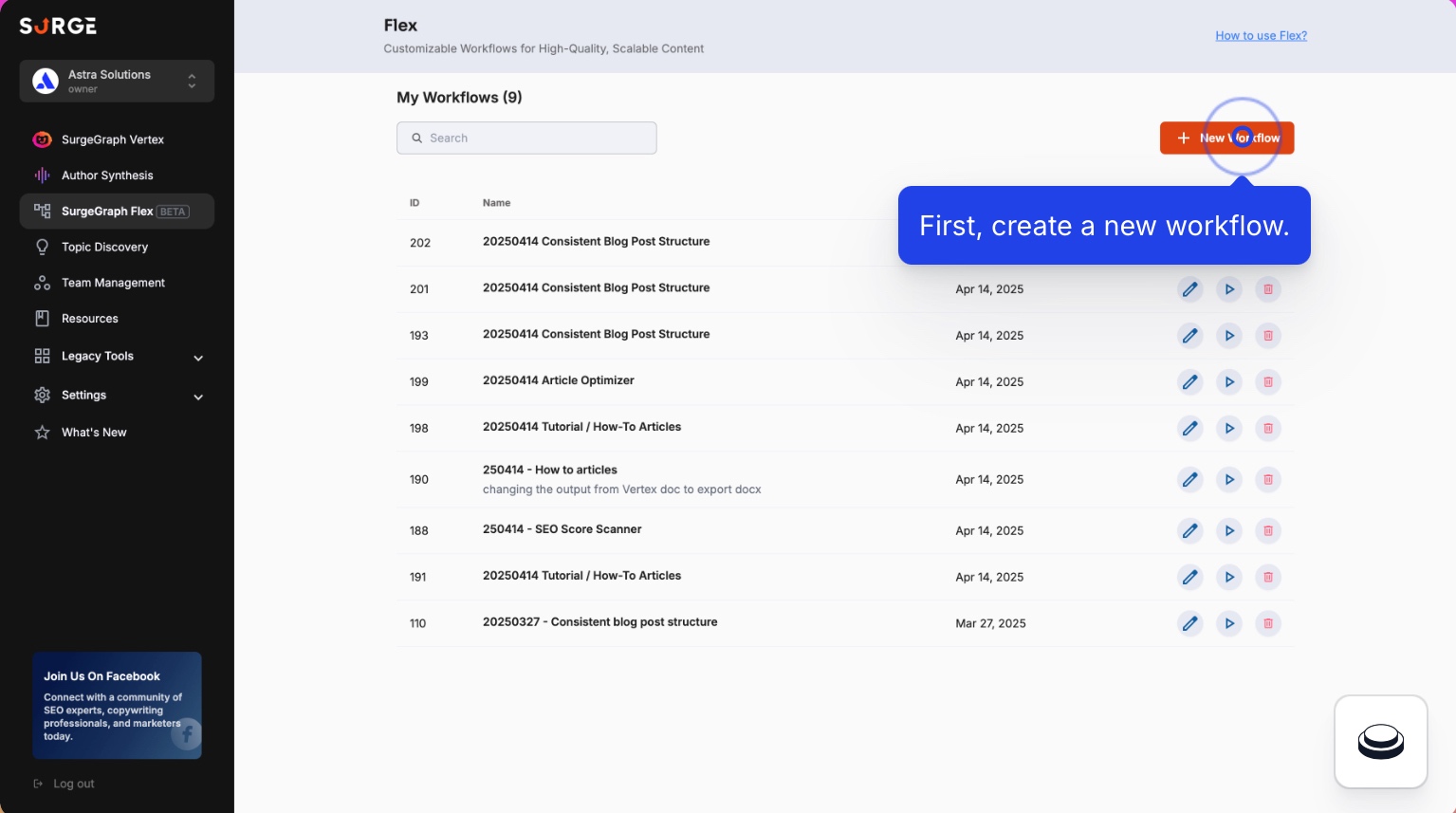
Task: Select Author Synthesis in the sidebar
Action: (x=107, y=175)
